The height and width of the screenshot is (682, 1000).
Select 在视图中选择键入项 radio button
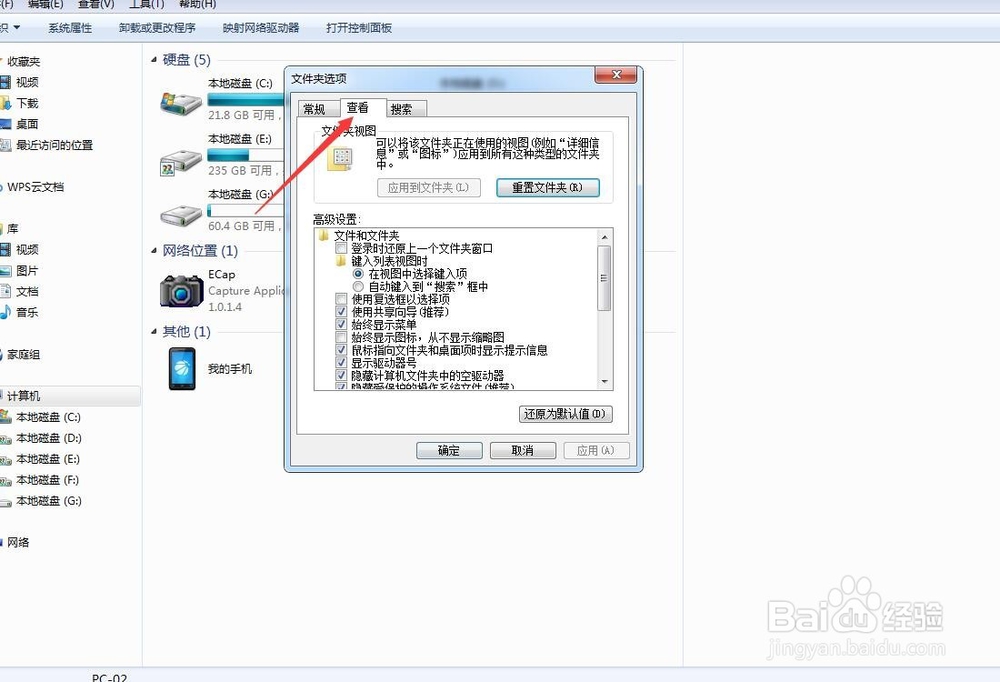[x=358, y=274]
